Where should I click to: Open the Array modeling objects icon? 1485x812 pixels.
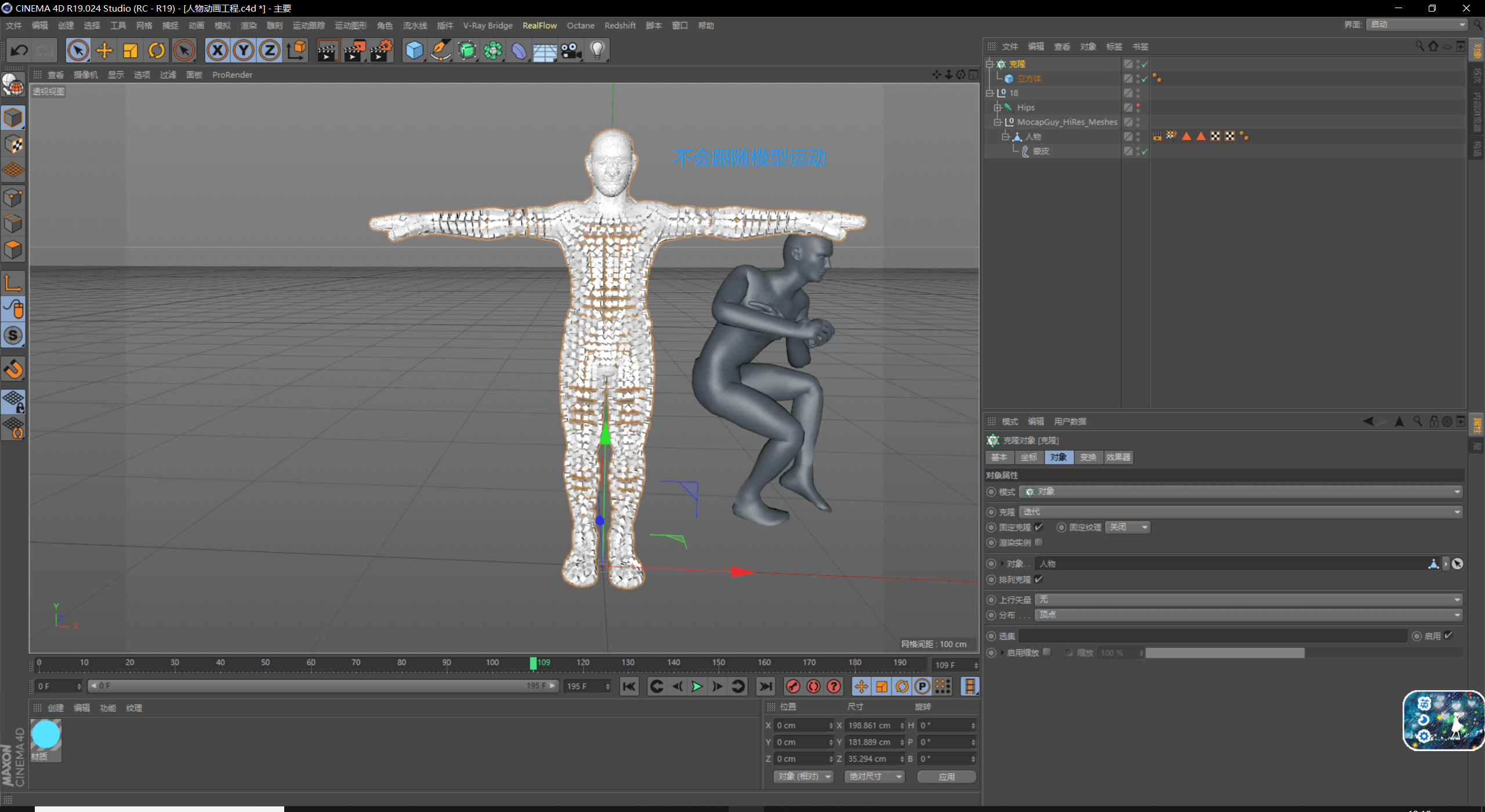click(493, 50)
